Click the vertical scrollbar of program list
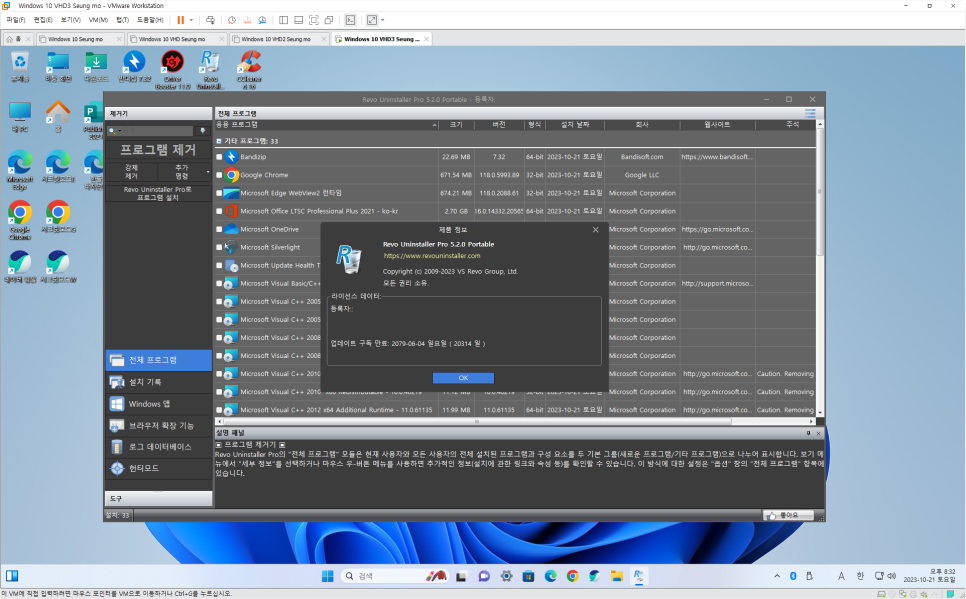This screenshot has width=966, height=599. click(820, 191)
